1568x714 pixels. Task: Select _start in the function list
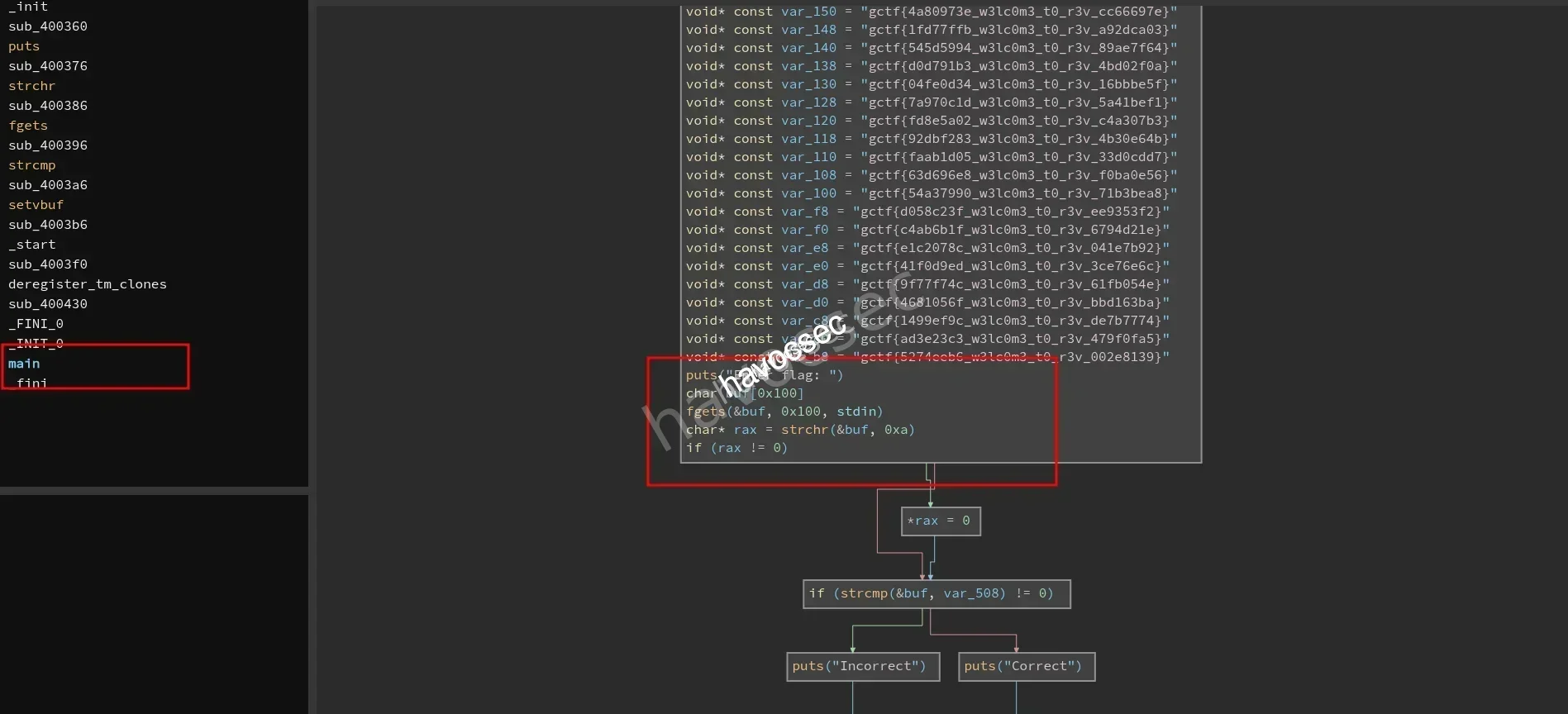pyautogui.click(x=31, y=245)
